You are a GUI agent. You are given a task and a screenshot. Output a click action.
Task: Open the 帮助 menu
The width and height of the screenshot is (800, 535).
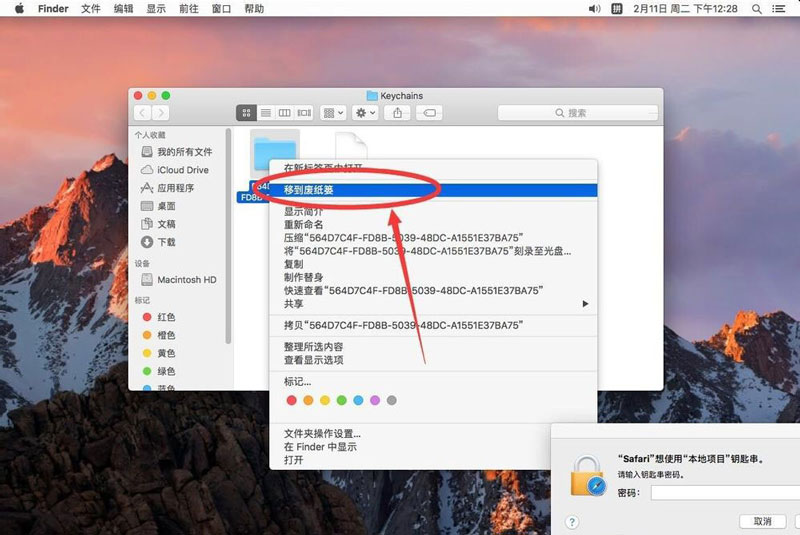(254, 9)
